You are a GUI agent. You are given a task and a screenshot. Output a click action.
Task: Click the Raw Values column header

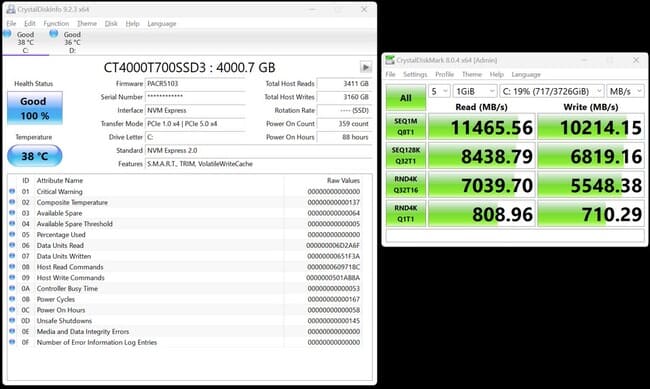tap(343, 180)
